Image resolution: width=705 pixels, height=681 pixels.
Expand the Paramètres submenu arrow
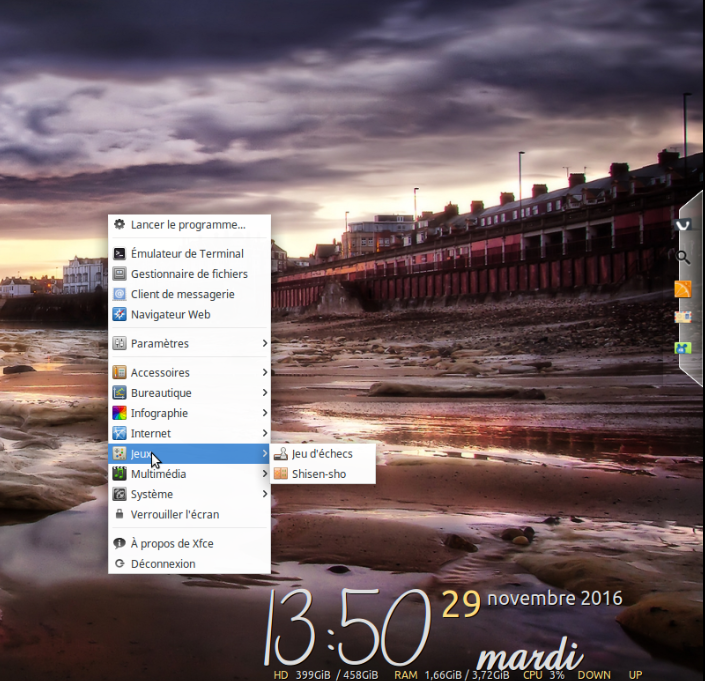[x=264, y=343]
